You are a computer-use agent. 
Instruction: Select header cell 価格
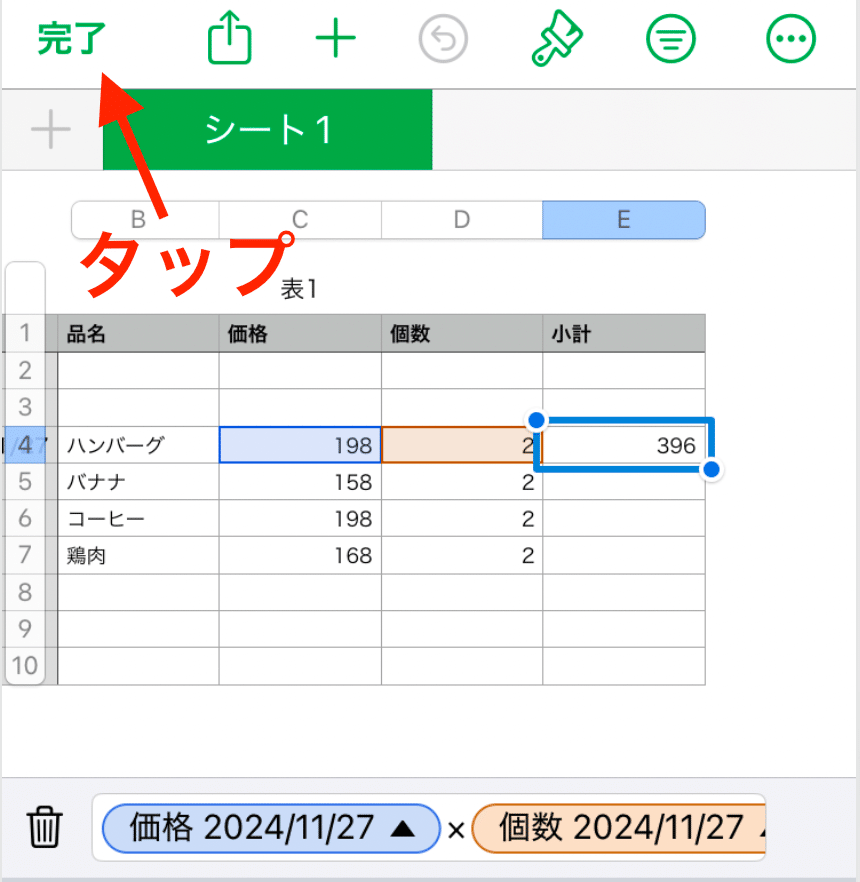click(300, 334)
